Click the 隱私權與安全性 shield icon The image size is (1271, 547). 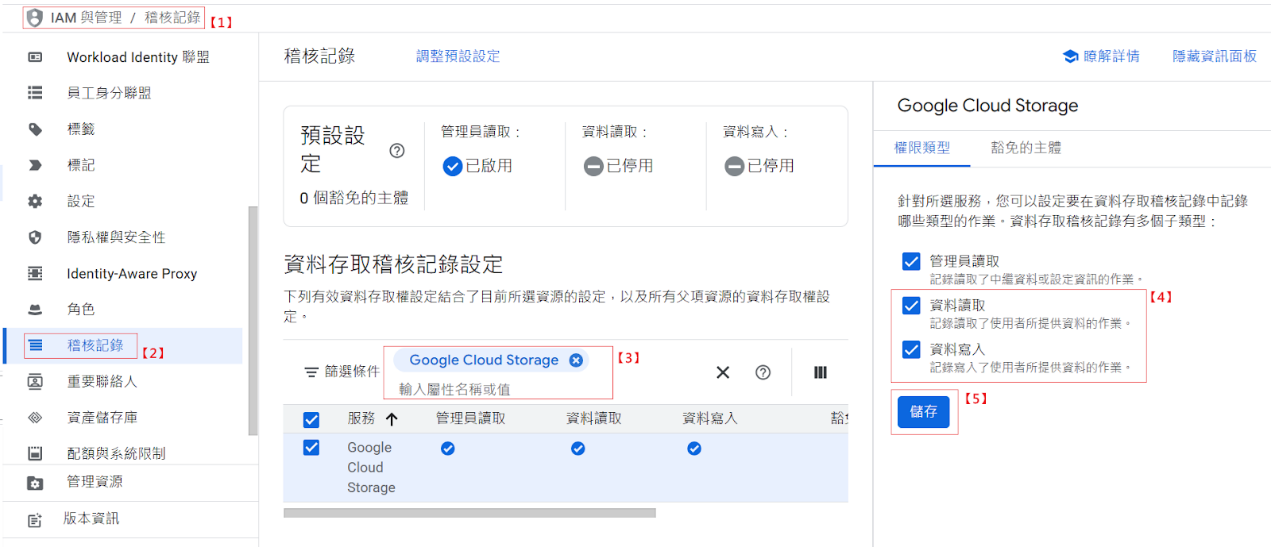[35, 237]
